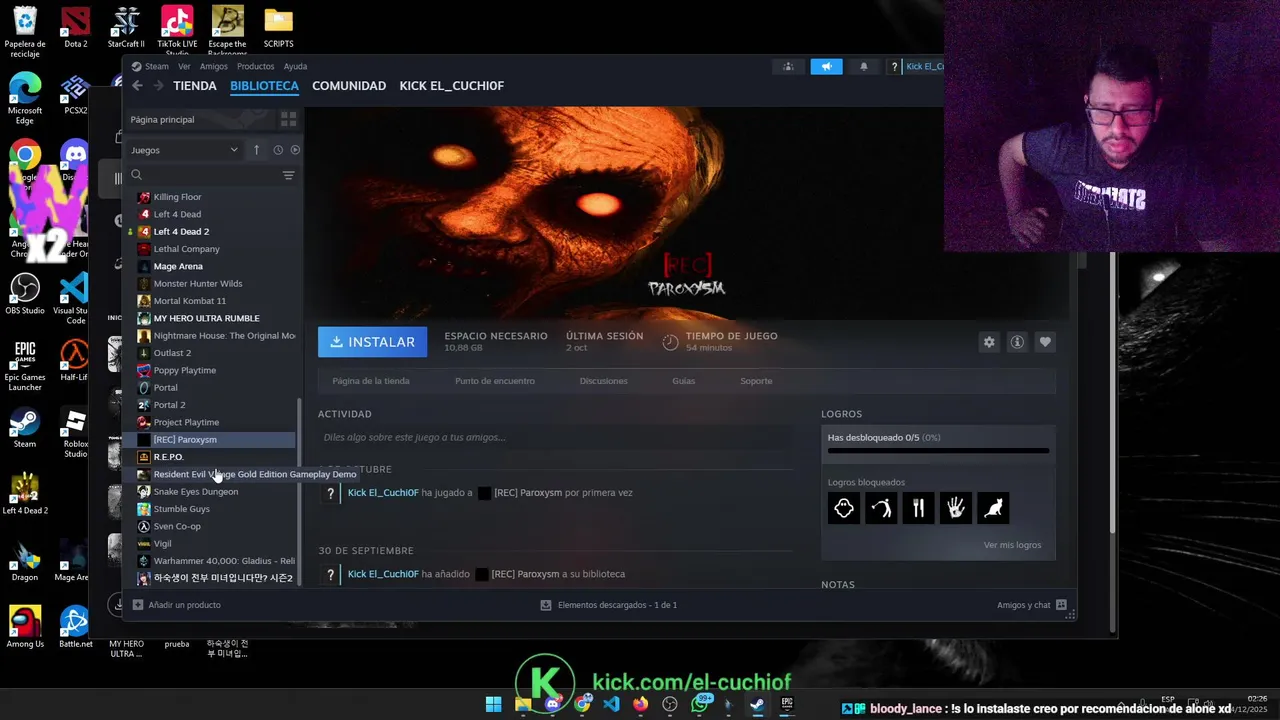The width and height of the screenshot is (1280, 720).
Task: Switch library to grid view icon
Action: coord(288,119)
